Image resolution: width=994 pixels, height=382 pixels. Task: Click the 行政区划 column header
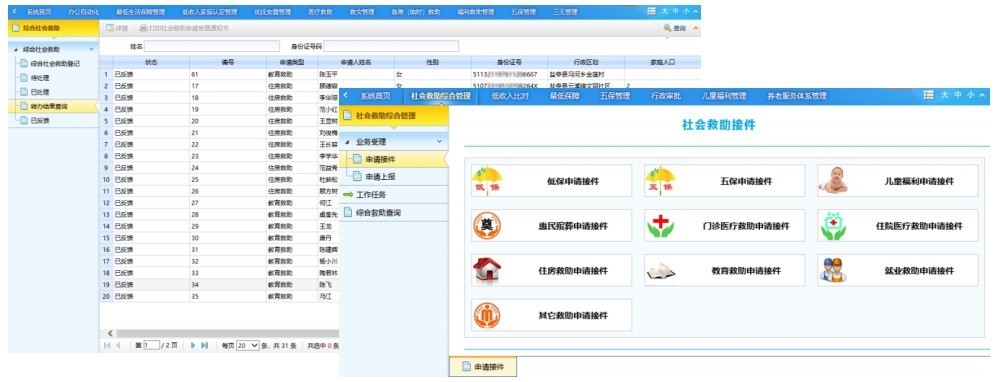click(x=586, y=62)
